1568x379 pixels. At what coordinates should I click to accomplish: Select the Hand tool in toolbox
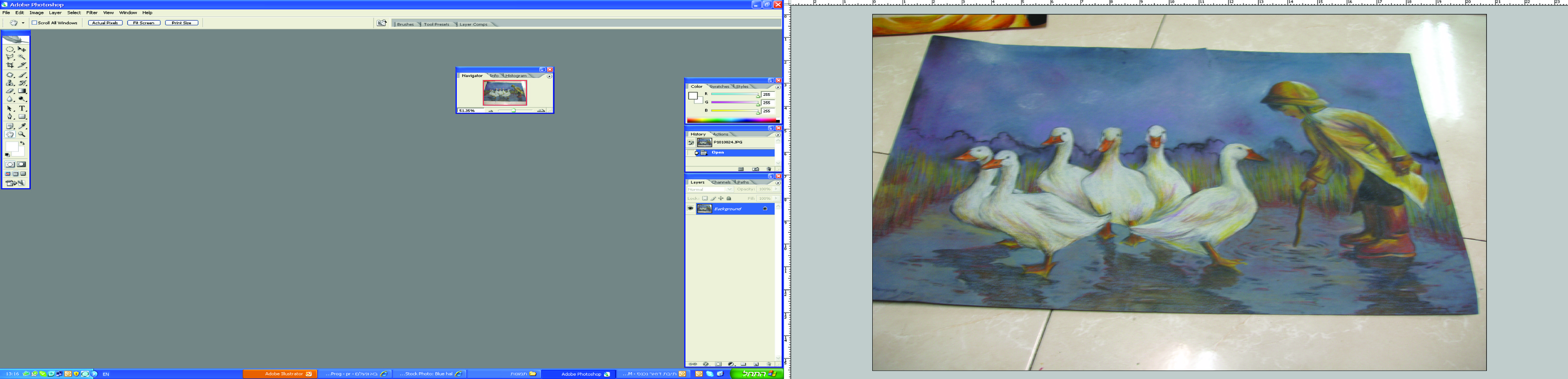[x=10, y=134]
